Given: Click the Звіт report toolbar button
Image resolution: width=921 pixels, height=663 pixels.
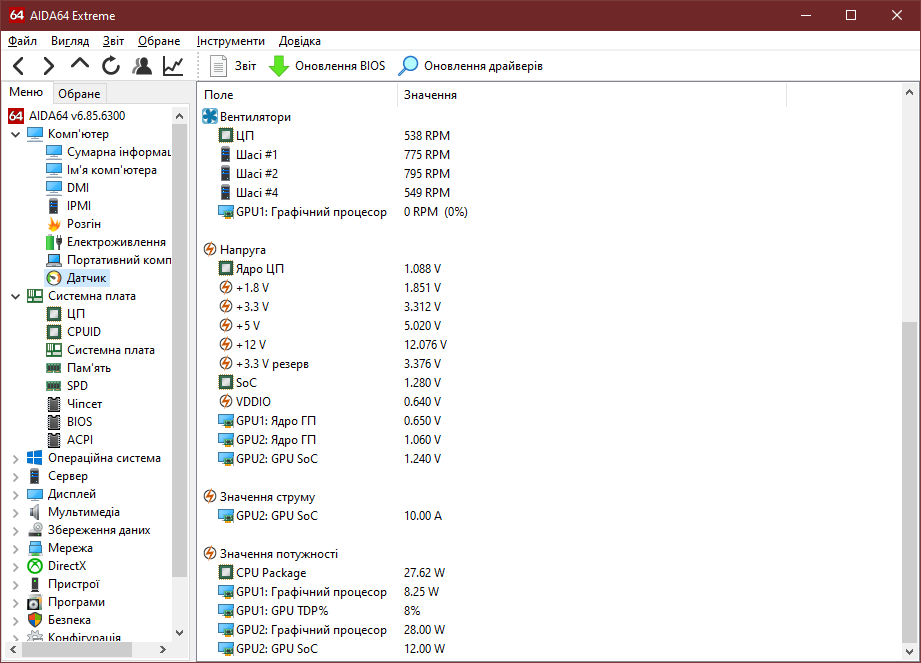Looking at the screenshot, I should pyautogui.click(x=233, y=66).
